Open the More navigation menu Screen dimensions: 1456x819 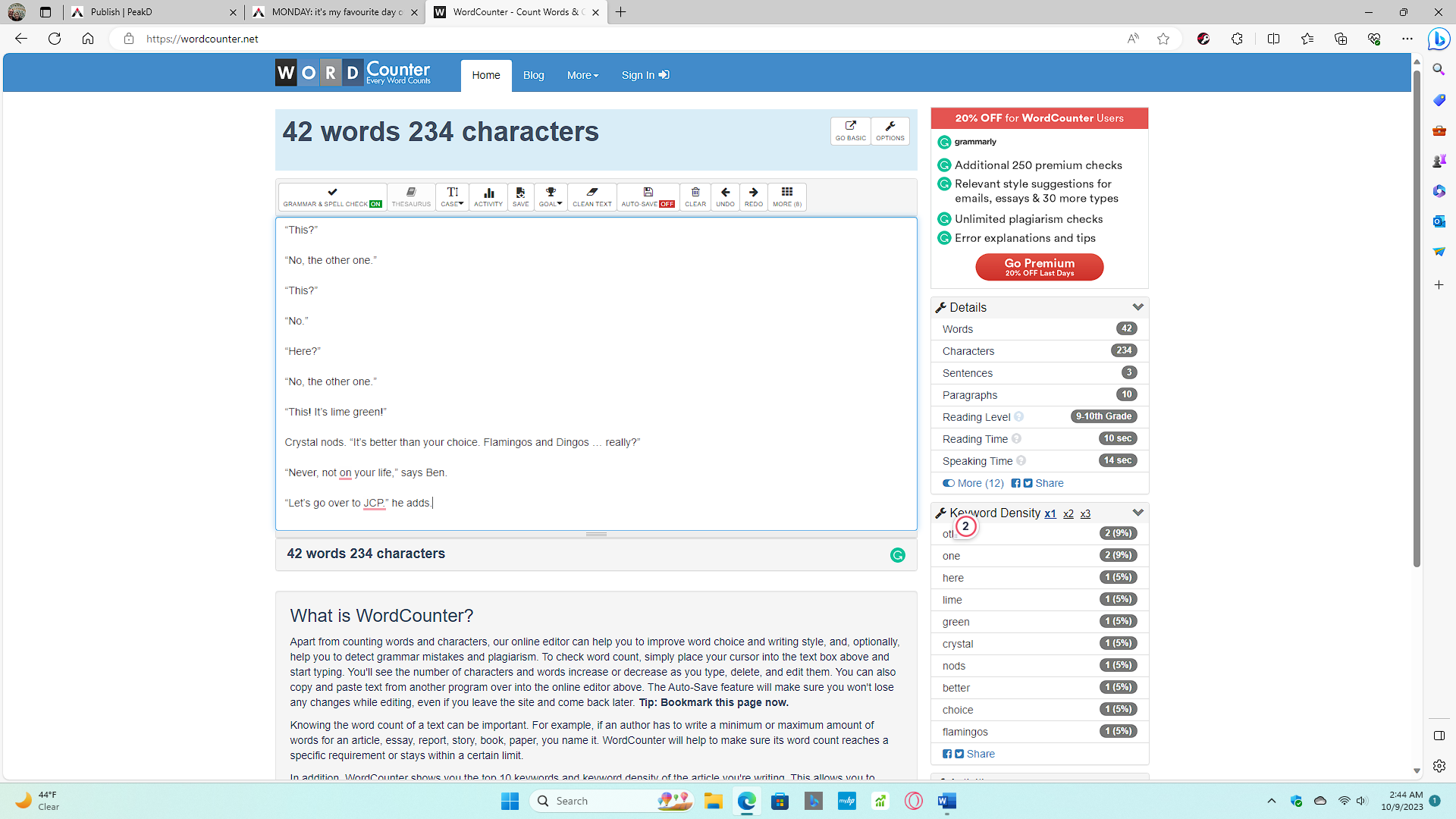pyautogui.click(x=582, y=75)
